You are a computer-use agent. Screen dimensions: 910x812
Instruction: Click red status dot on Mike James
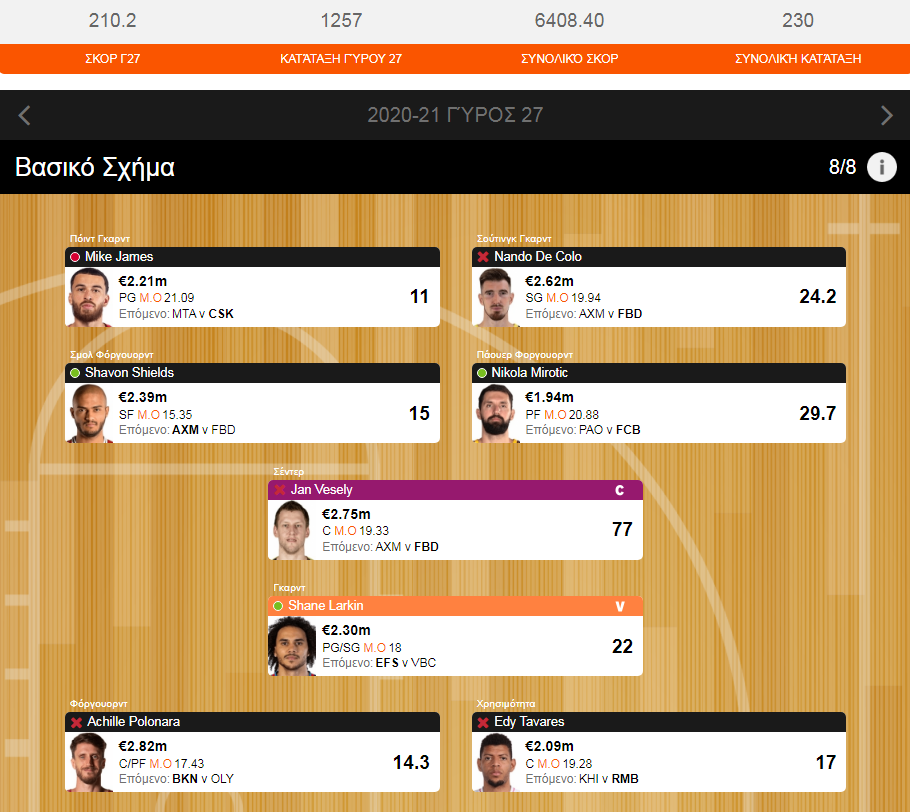click(75, 257)
